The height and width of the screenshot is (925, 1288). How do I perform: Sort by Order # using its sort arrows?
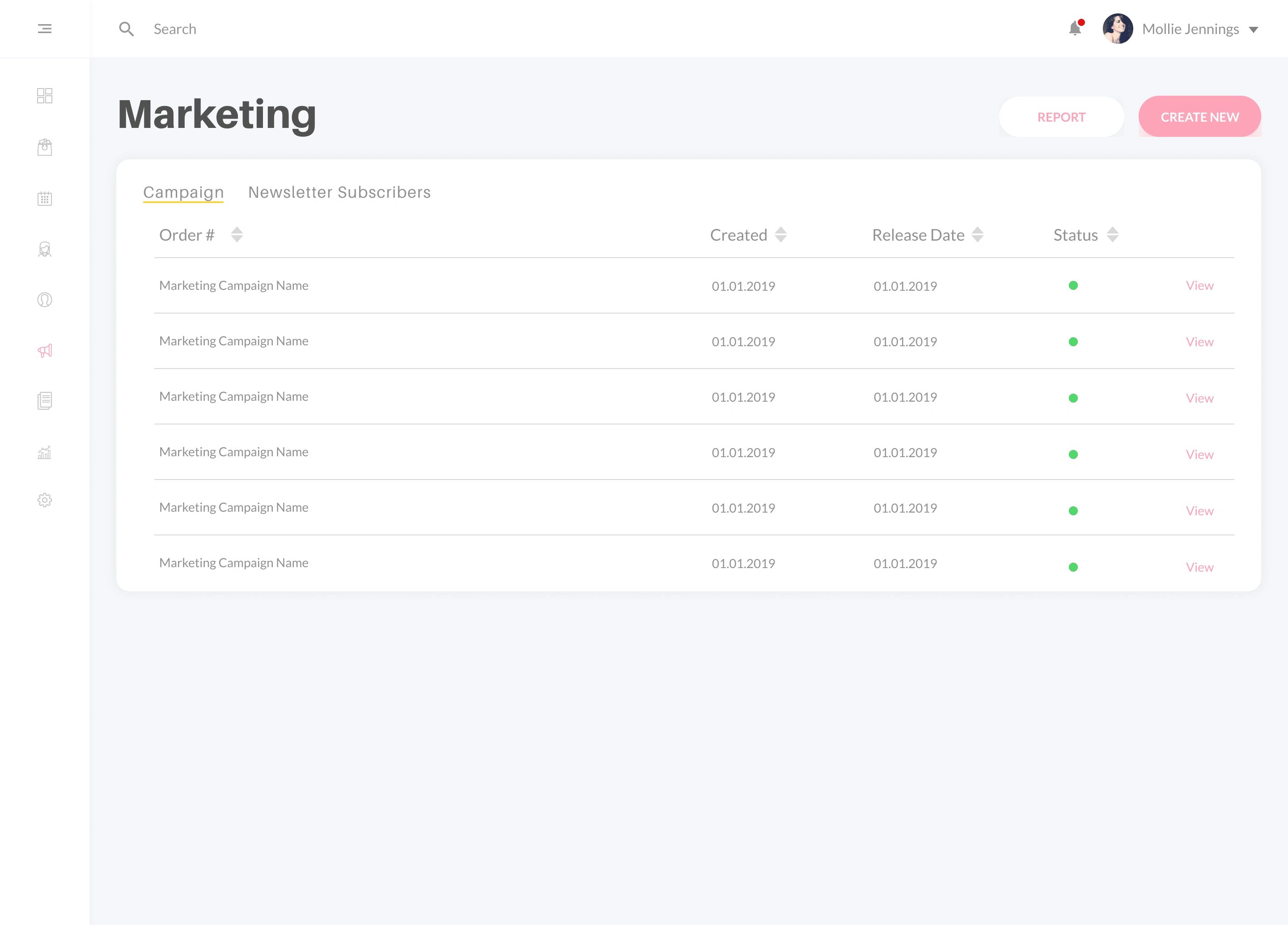pos(237,234)
